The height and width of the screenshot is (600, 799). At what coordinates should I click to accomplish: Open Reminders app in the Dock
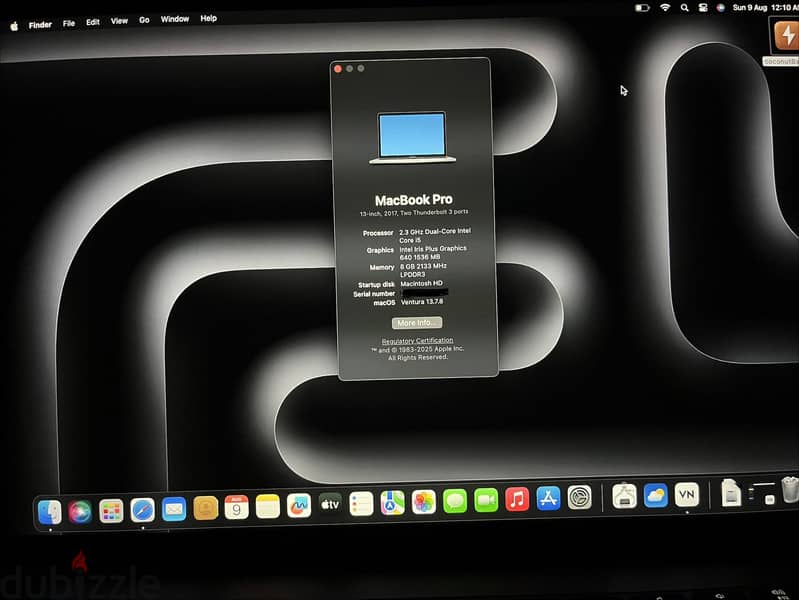tap(361, 504)
